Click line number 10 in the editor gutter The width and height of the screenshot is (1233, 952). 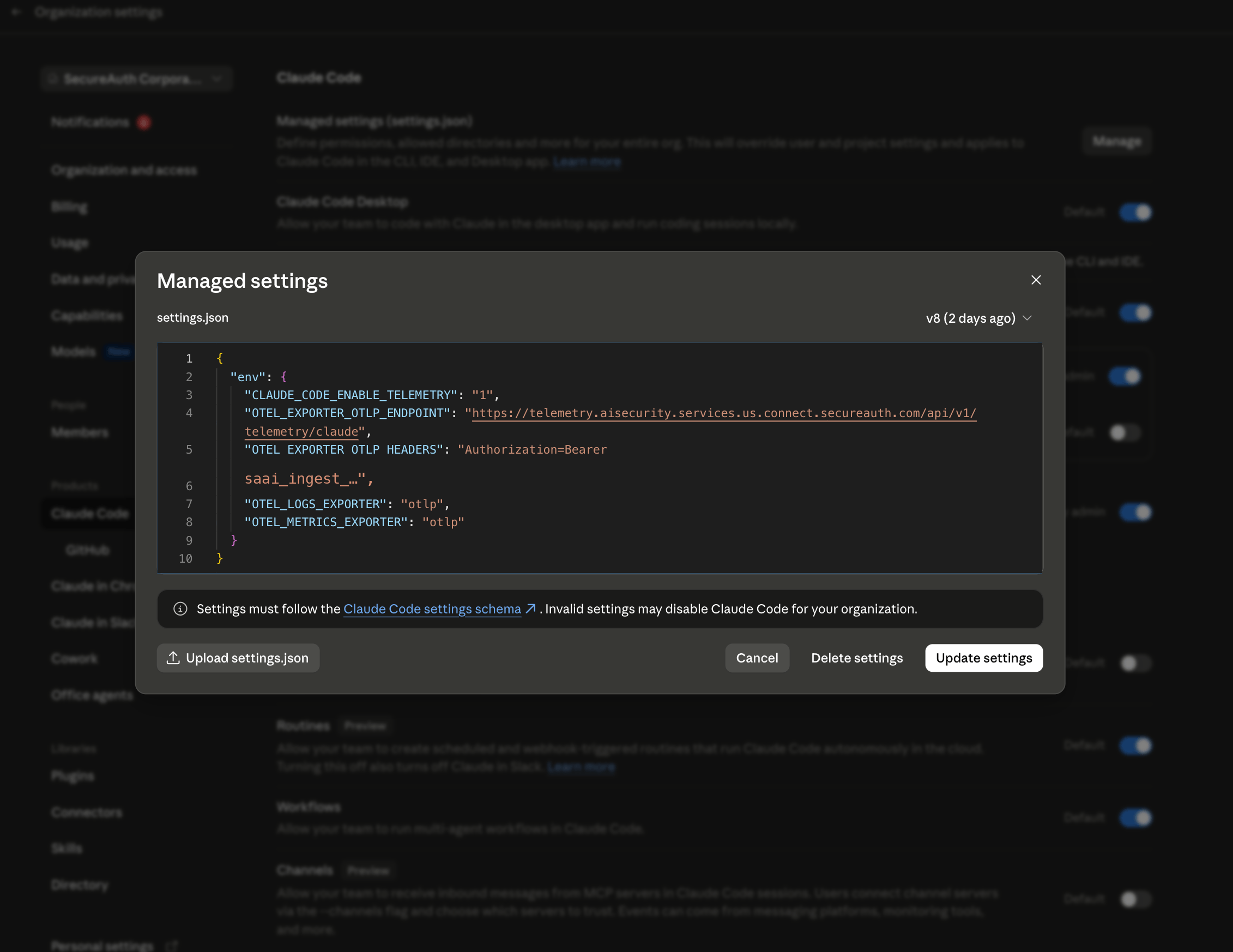[x=185, y=558]
